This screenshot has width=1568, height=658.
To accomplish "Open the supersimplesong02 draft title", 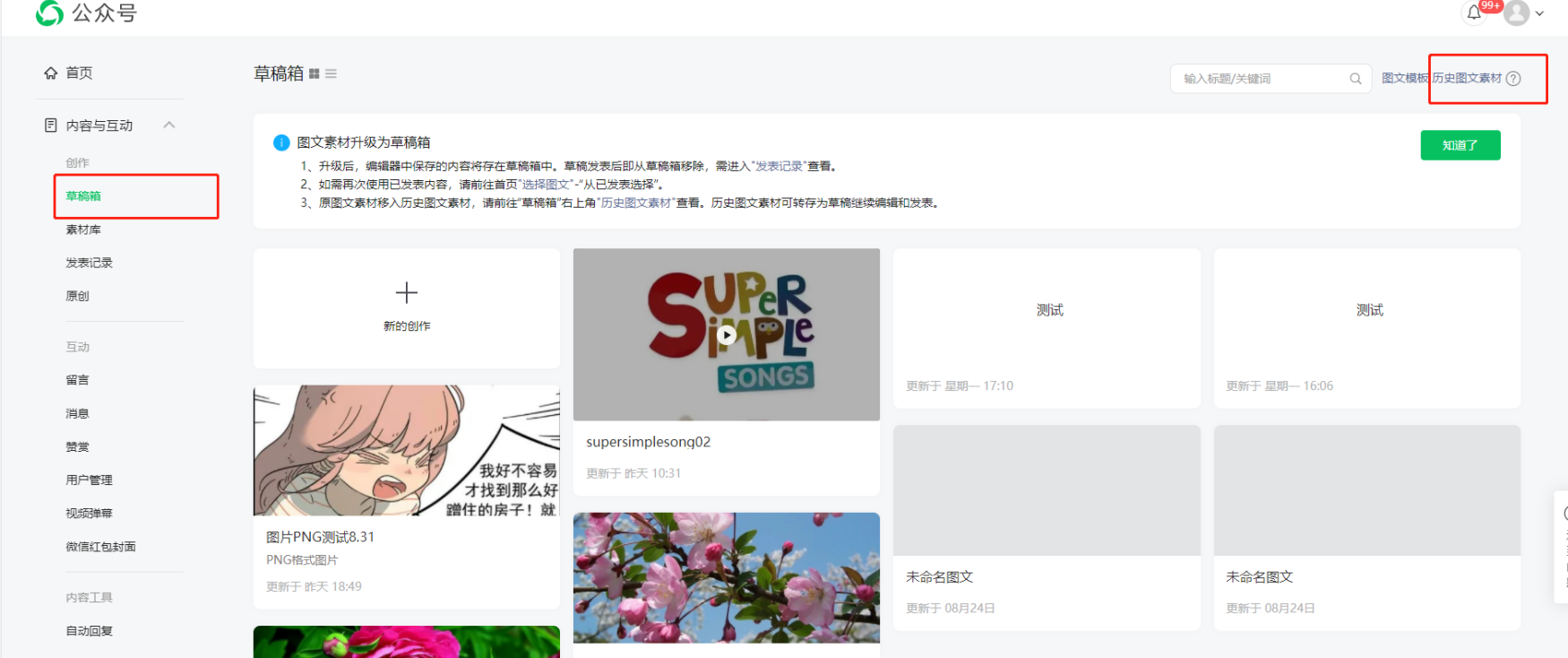I will pos(648,442).
